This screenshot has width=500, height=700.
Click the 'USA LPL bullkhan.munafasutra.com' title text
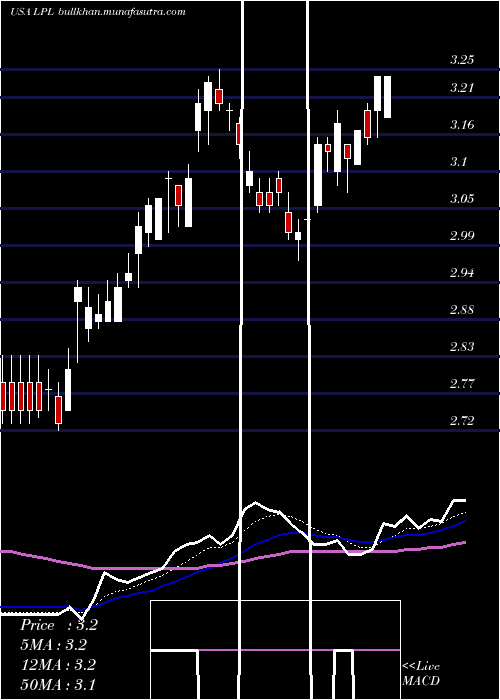98,12
